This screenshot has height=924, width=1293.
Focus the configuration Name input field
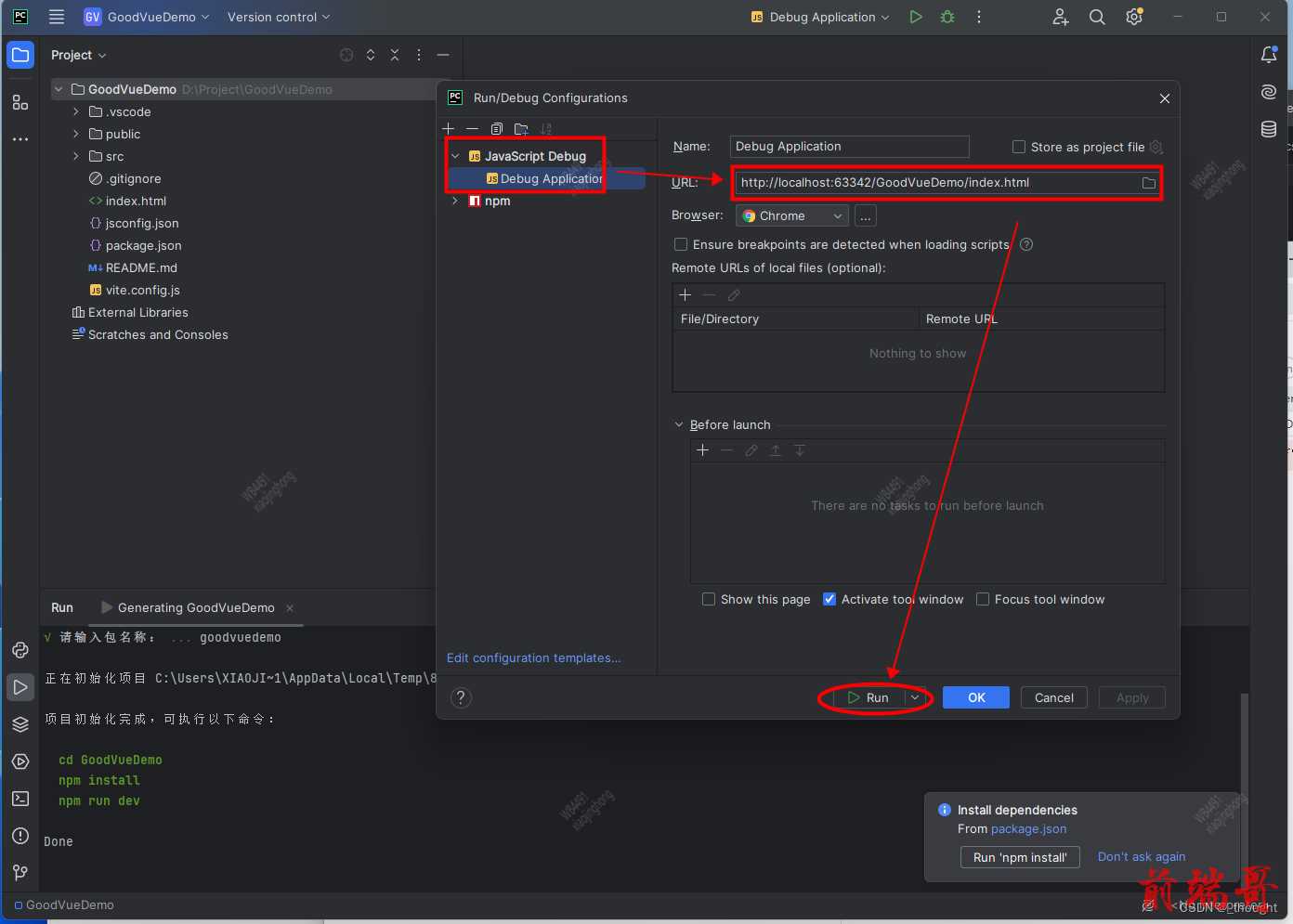pos(849,147)
